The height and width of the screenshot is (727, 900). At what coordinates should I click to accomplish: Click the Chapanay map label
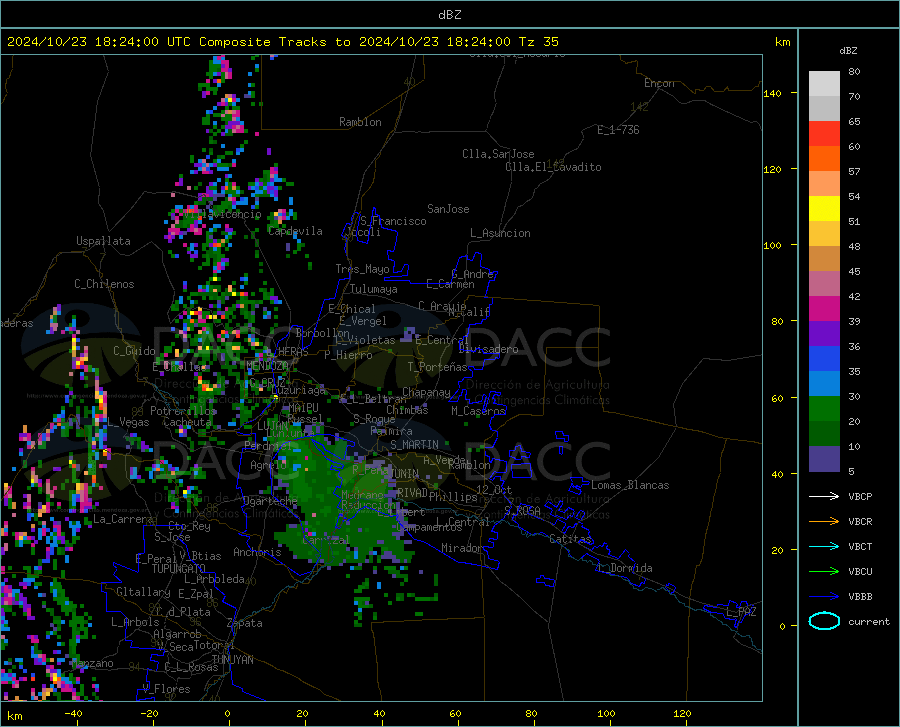(x=426, y=391)
